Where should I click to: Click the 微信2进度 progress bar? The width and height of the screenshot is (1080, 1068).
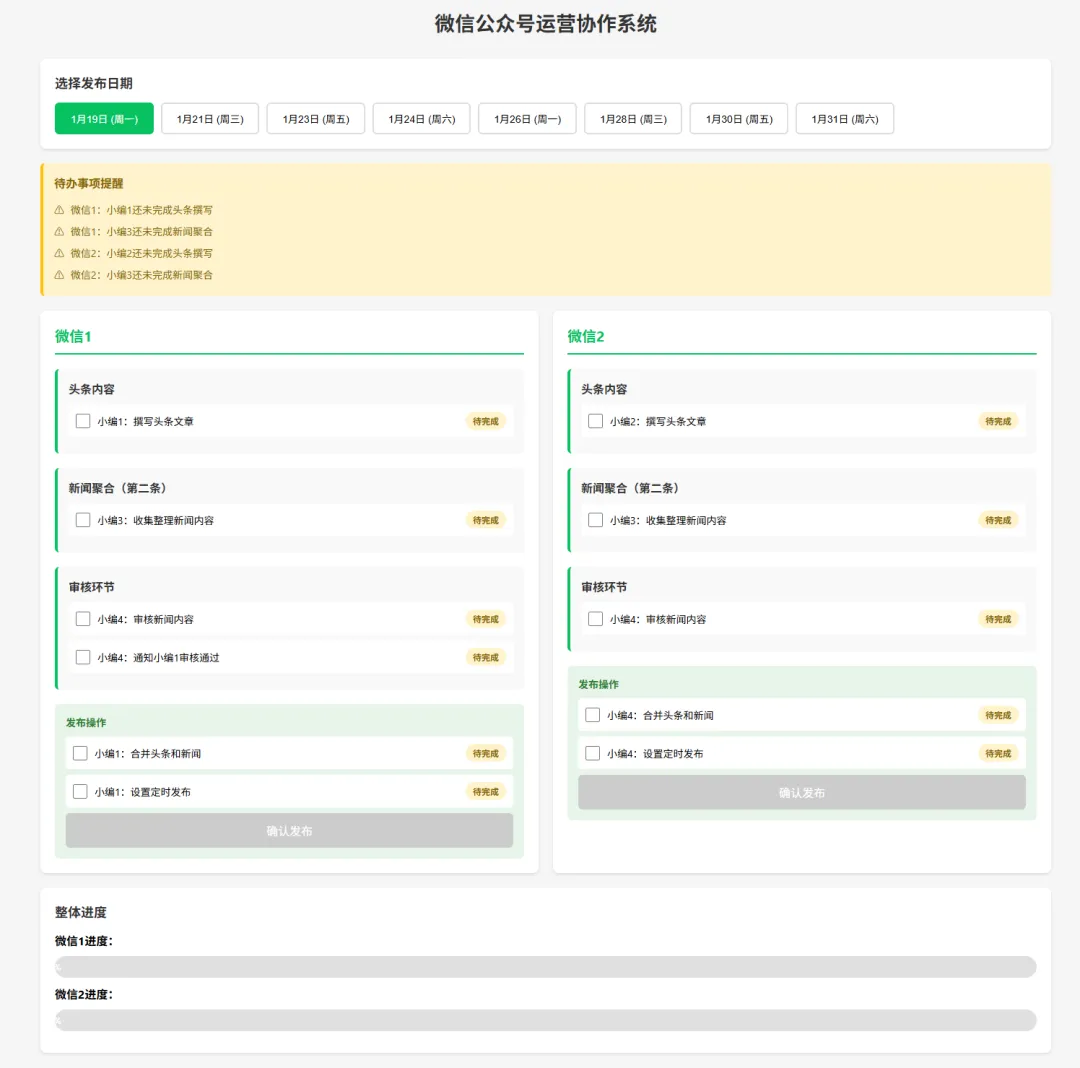(x=546, y=1020)
